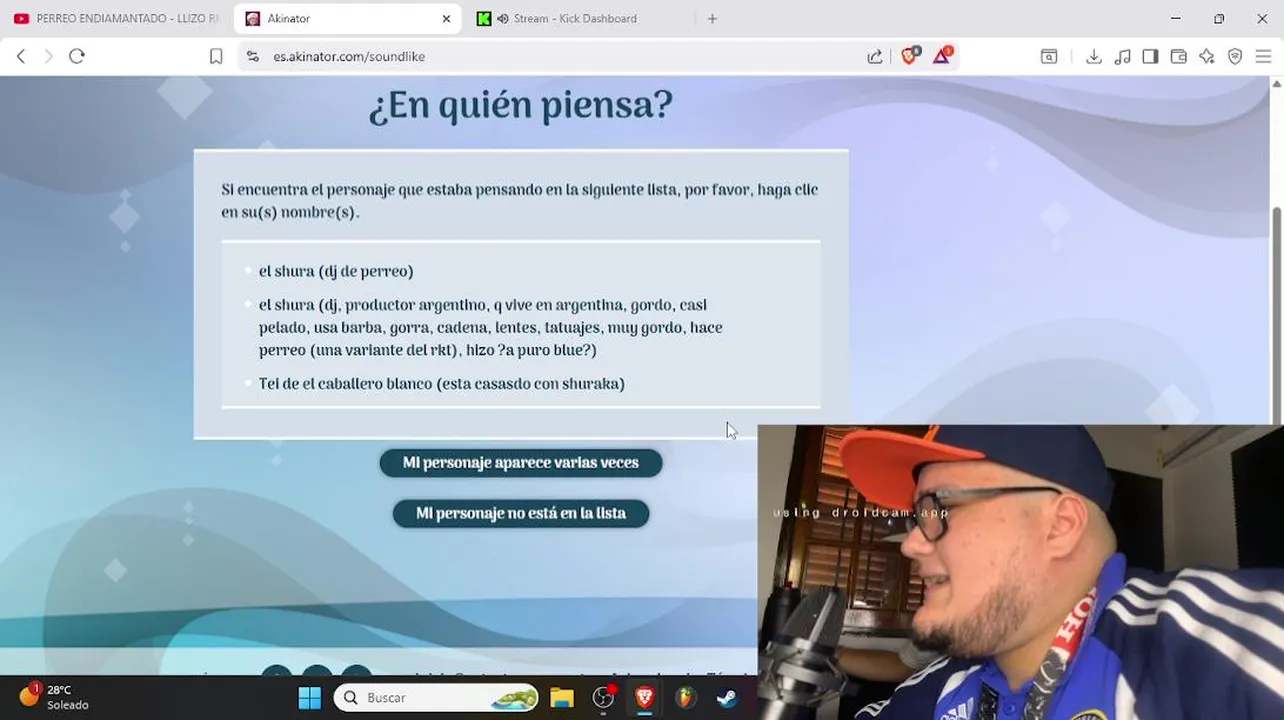Open site settings icon beside the URL

[252, 57]
